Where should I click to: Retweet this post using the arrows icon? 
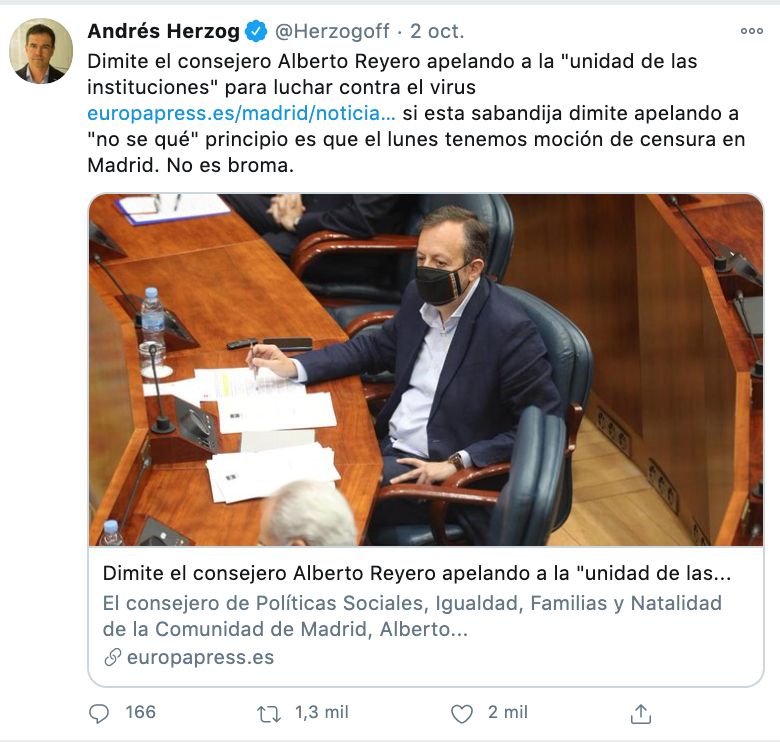pos(269,714)
